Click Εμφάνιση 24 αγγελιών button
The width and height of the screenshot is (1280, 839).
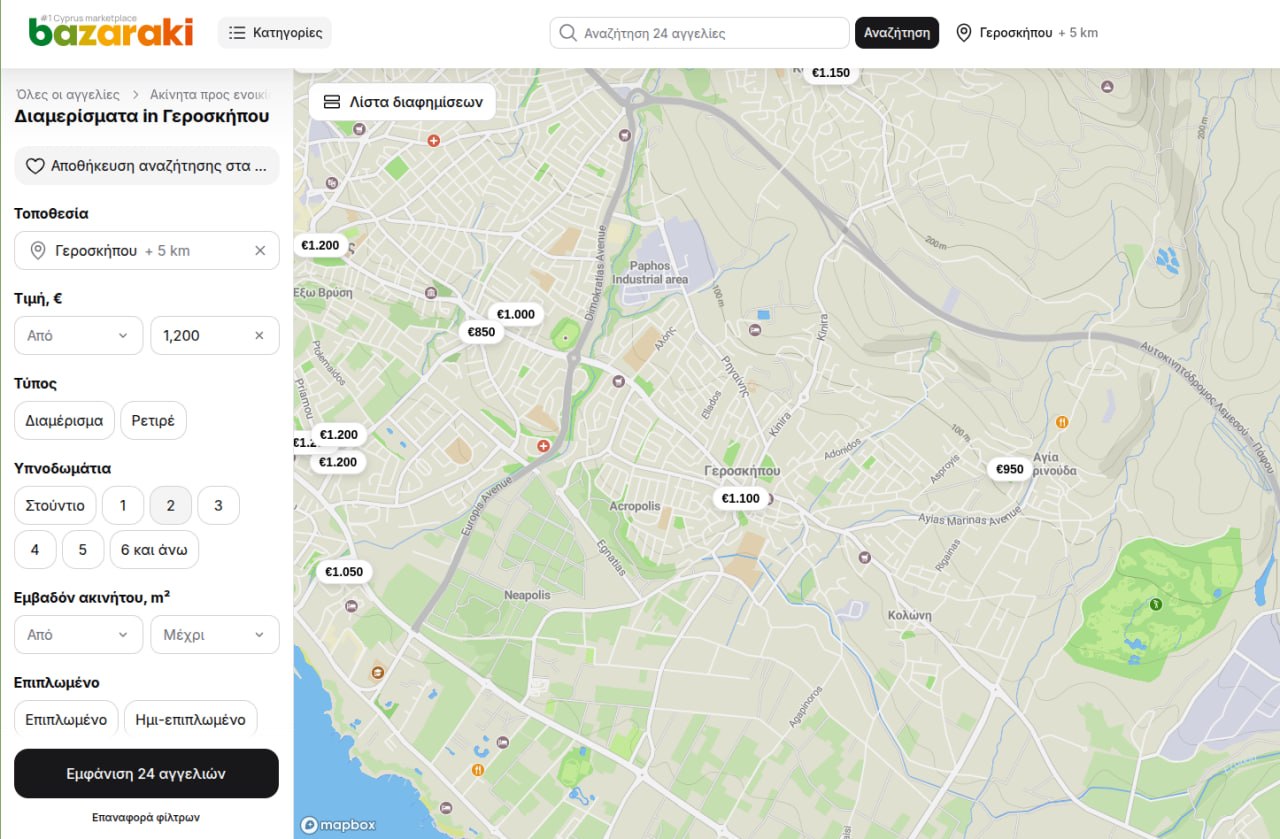point(146,774)
